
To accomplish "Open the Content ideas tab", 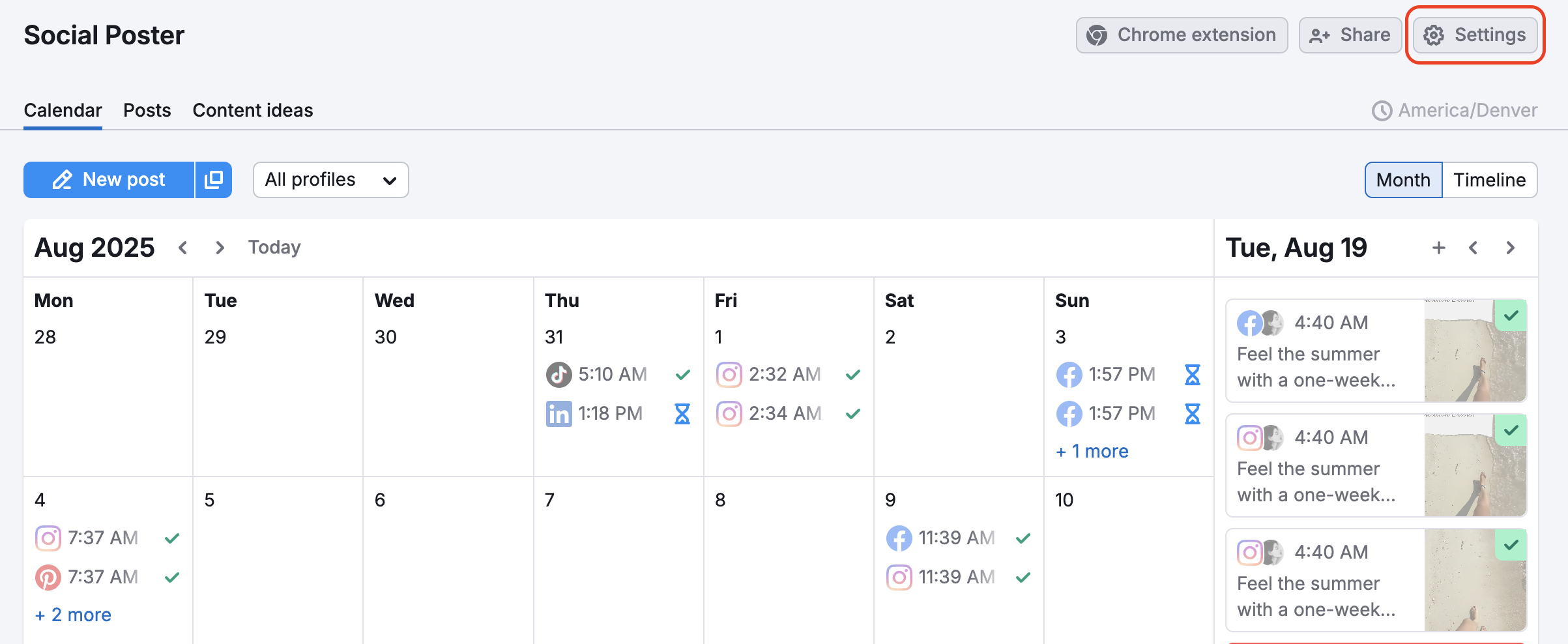I will click(253, 110).
